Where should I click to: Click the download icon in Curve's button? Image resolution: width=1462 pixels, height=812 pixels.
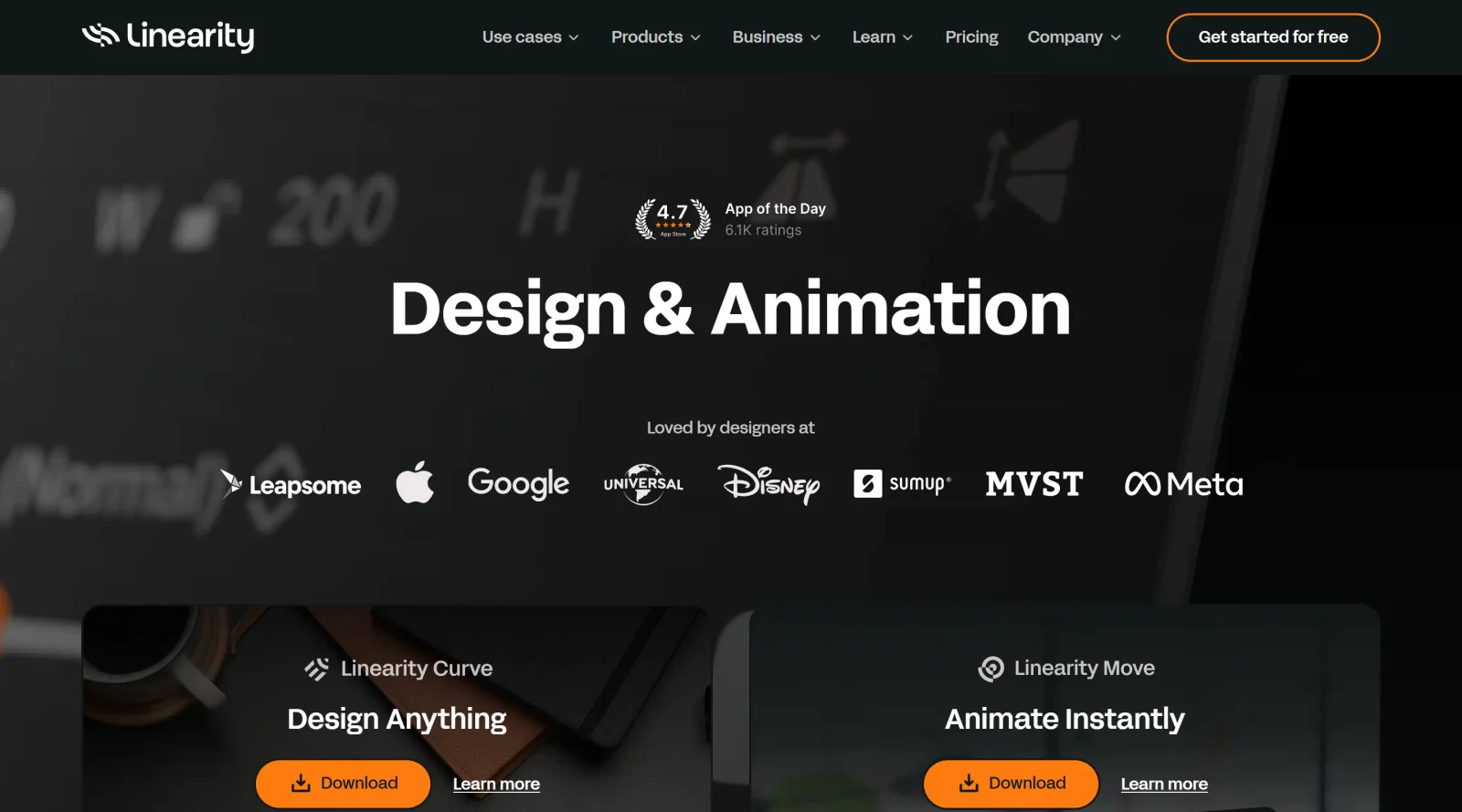301,784
